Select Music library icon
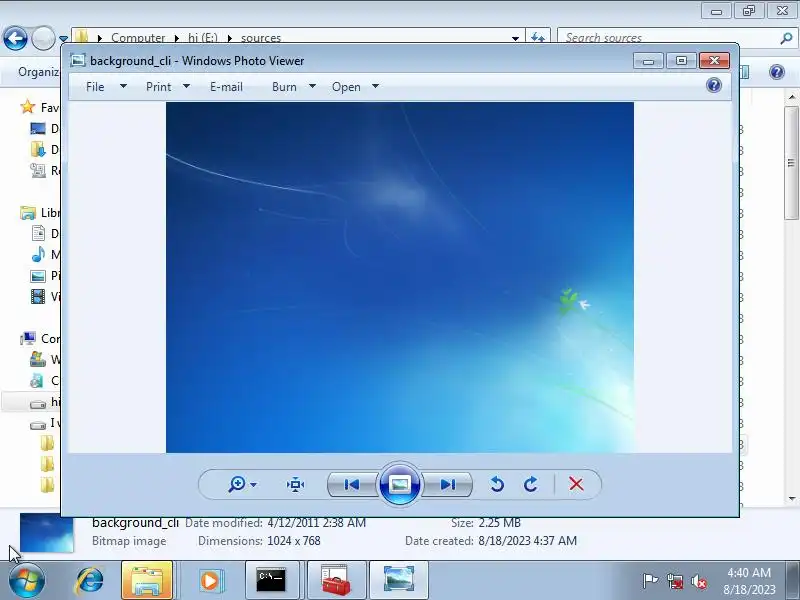 (x=38, y=254)
